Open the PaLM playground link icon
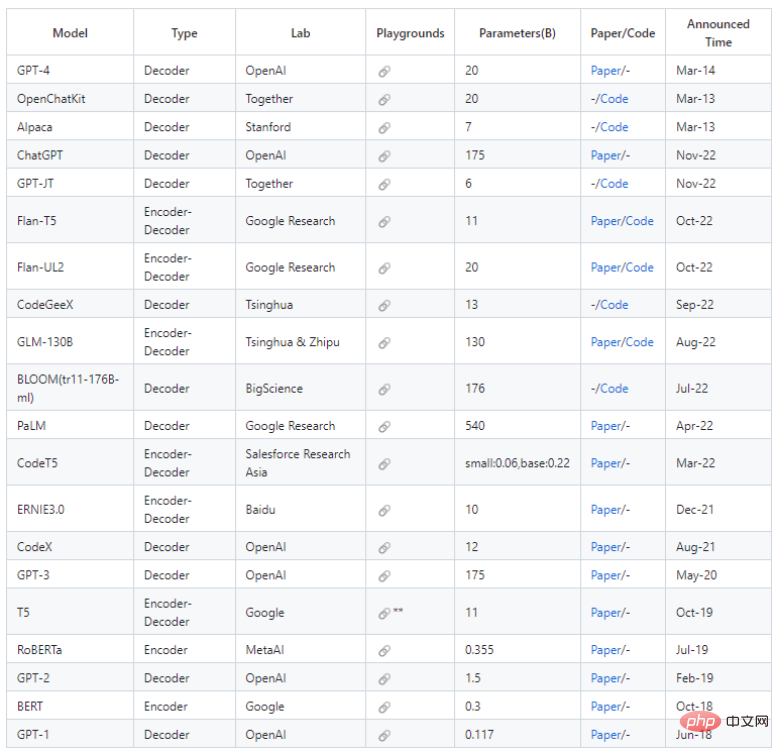Viewport: 779px width, 754px height. 384,427
